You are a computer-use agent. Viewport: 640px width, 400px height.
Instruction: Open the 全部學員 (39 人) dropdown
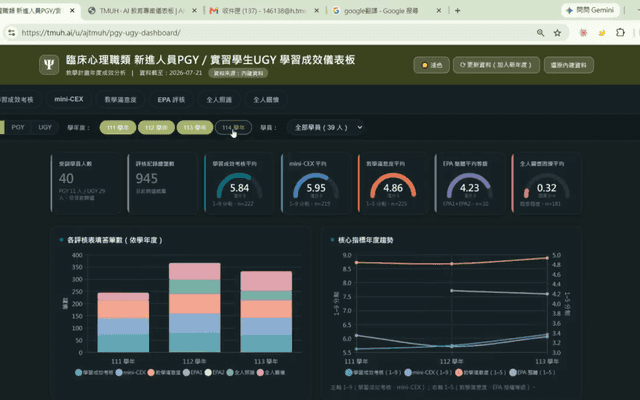click(326, 127)
